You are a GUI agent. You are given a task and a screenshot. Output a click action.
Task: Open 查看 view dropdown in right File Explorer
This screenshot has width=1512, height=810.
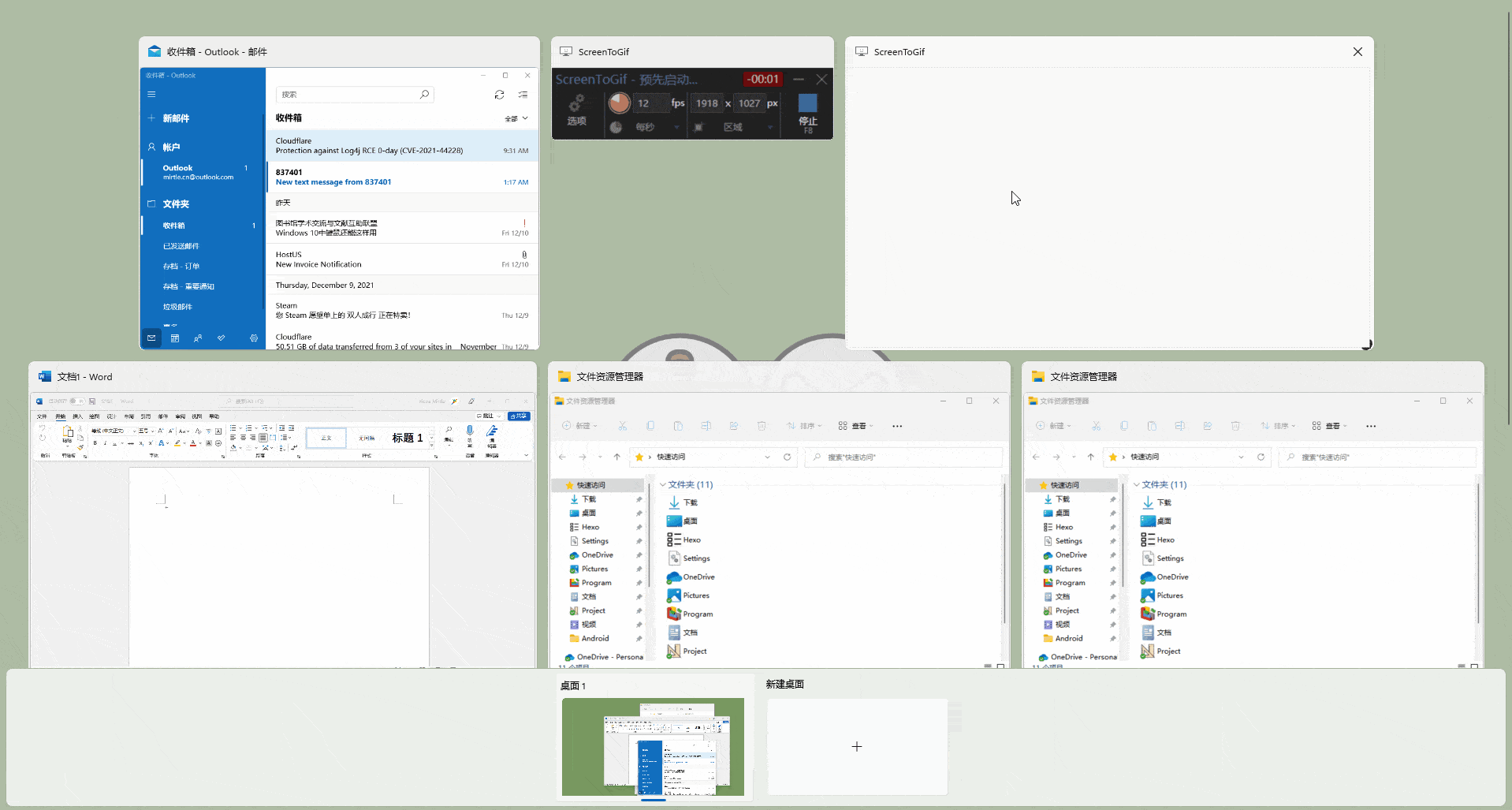(1330, 426)
